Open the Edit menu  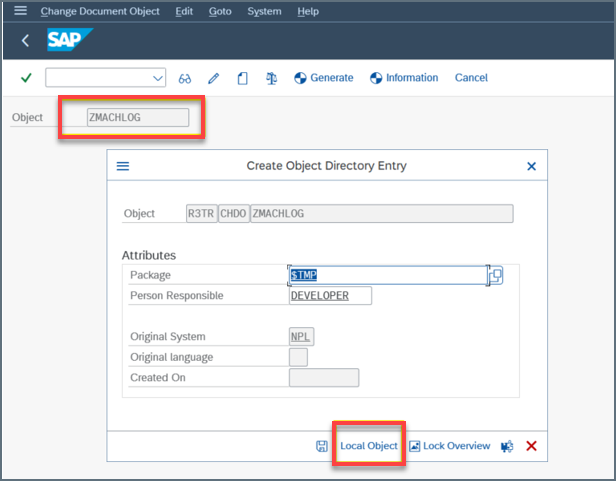184,11
